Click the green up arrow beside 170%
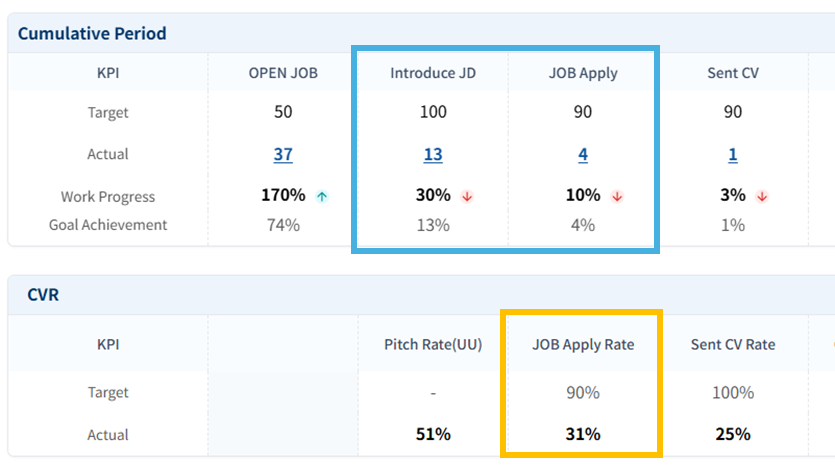This screenshot has width=835, height=465. click(321, 197)
